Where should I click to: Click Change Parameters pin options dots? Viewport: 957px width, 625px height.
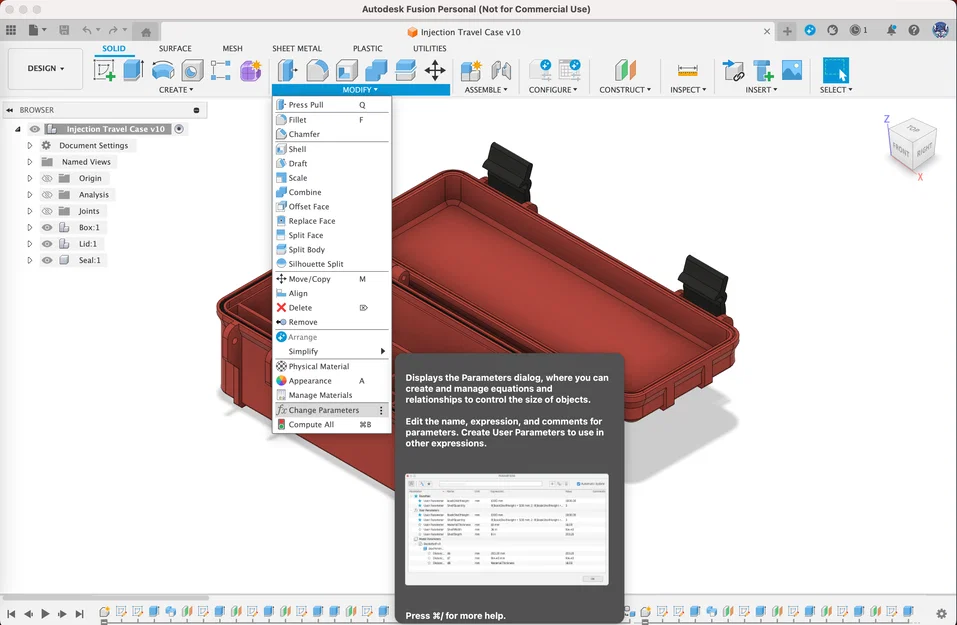click(381, 410)
